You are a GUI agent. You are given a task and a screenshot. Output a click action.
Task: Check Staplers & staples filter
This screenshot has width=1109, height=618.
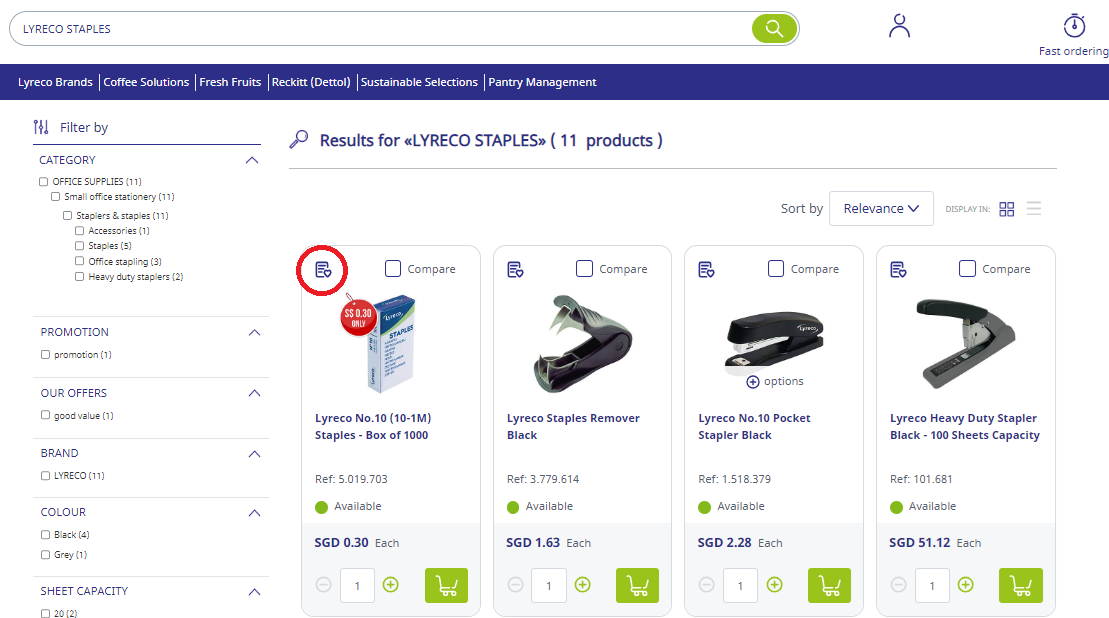pos(67,216)
